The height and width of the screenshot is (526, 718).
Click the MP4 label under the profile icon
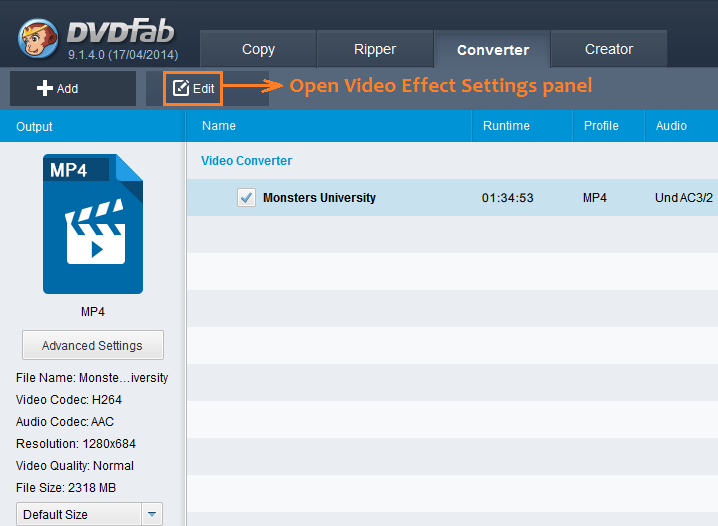pyautogui.click(x=93, y=312)
